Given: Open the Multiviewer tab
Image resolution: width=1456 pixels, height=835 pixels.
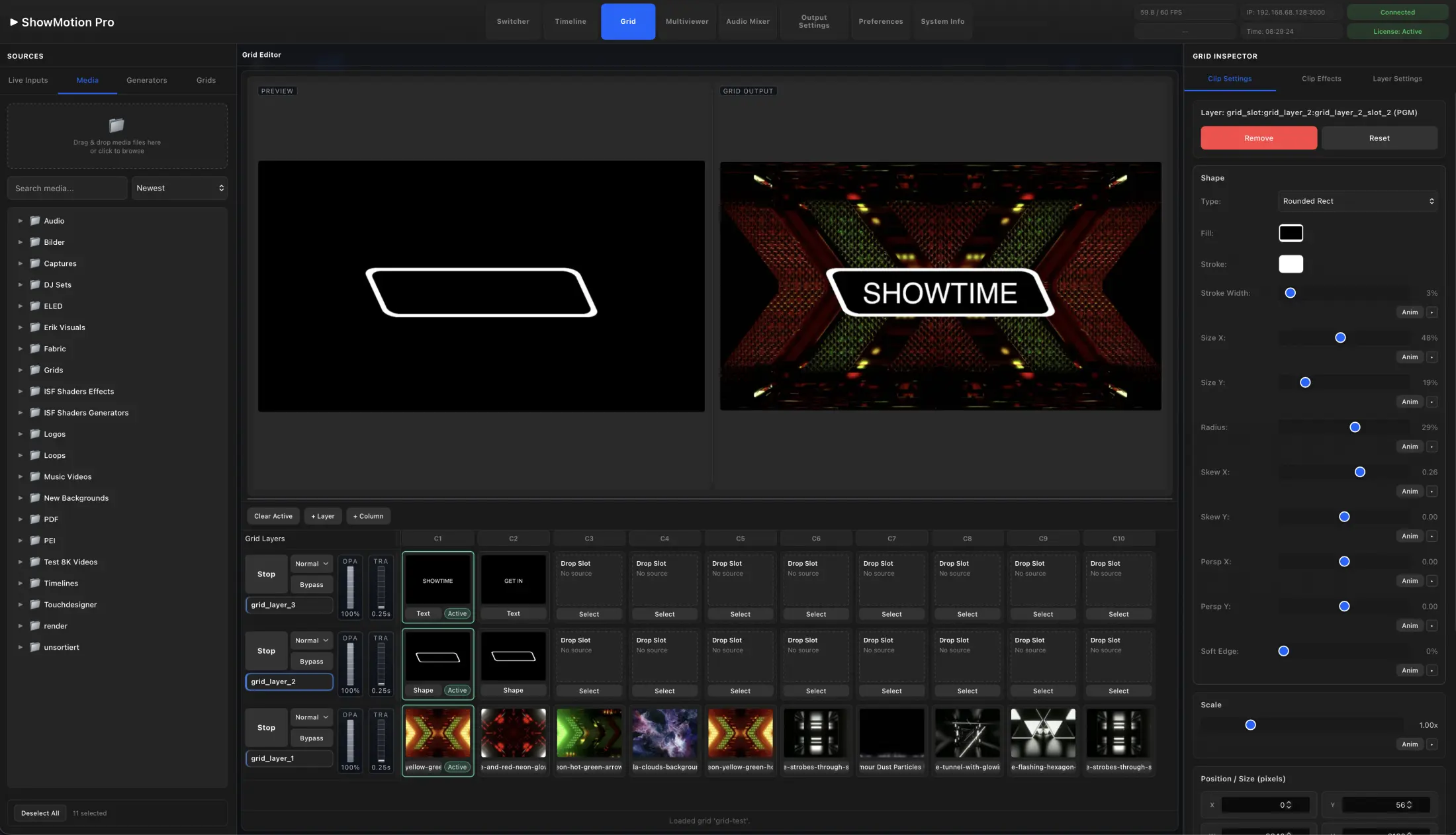Looking at the screenshot, I should point(687,22).
